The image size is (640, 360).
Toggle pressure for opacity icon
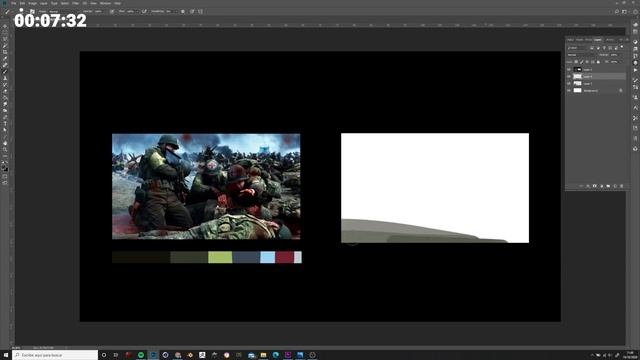pyautogui.click(x=112, y=11)
